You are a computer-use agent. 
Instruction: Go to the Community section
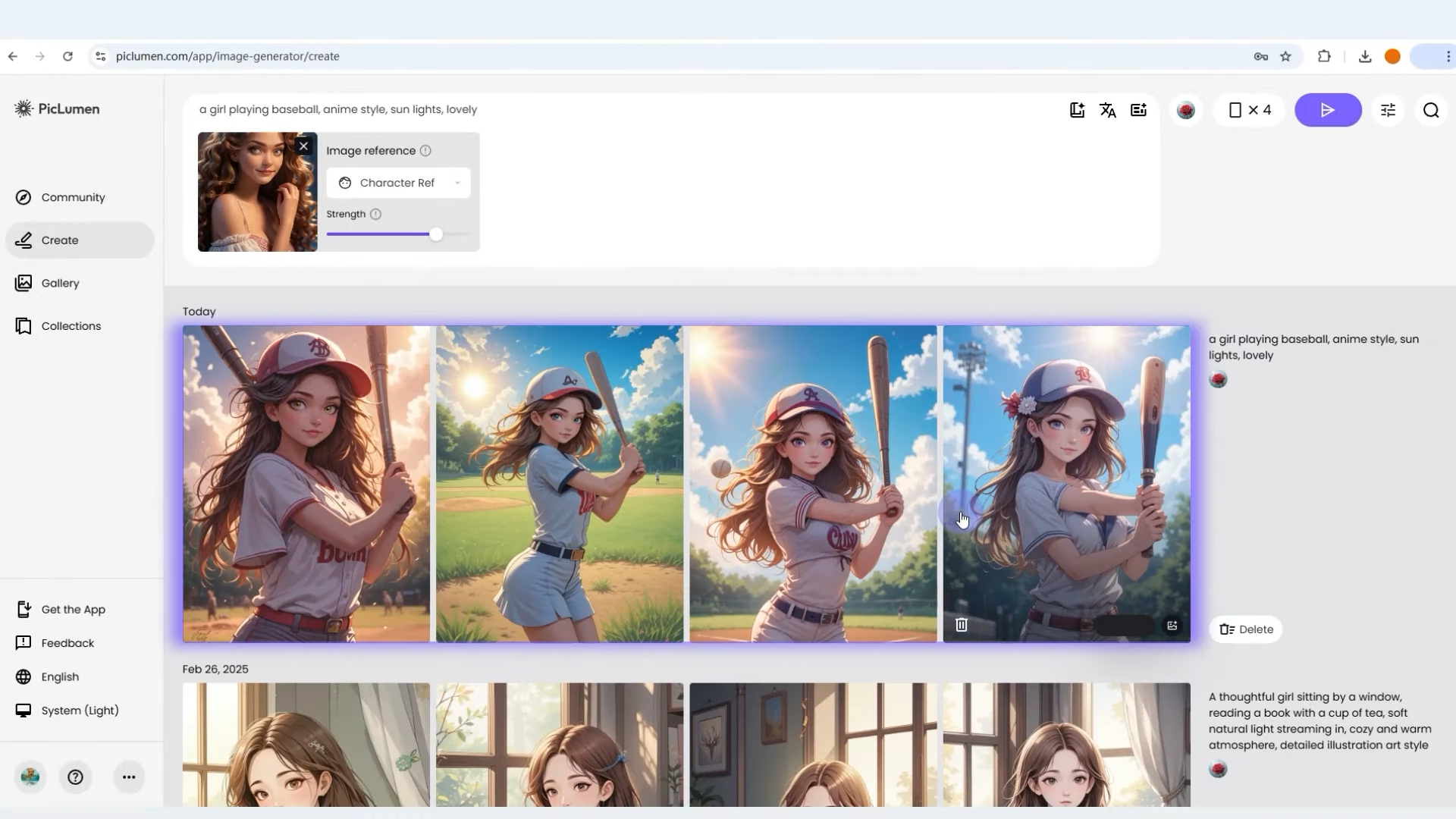pos(73,197)
